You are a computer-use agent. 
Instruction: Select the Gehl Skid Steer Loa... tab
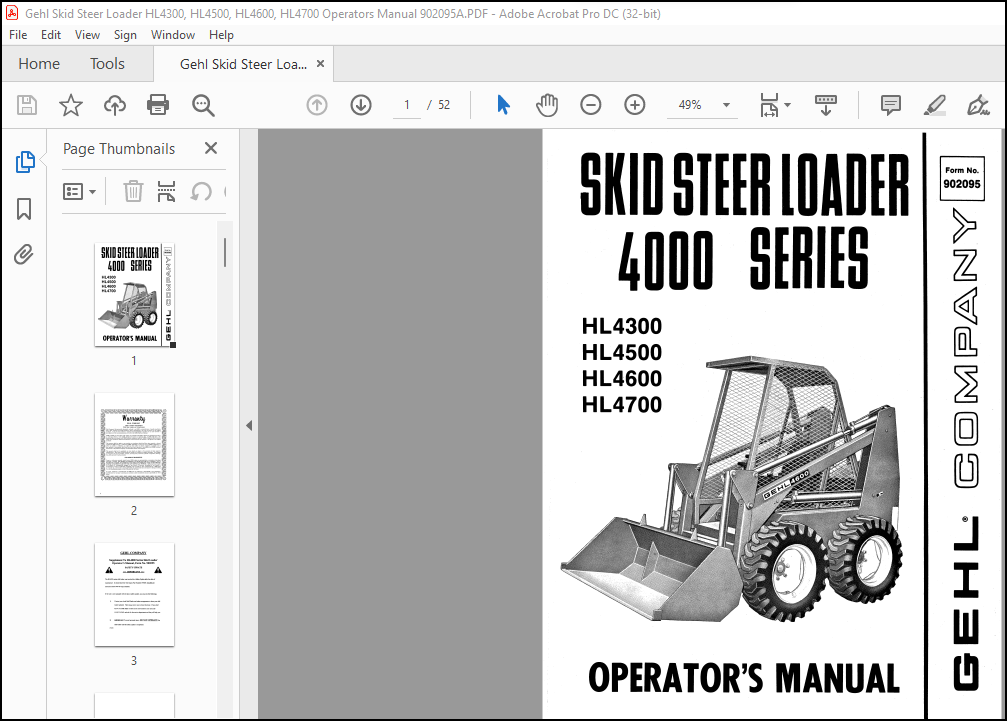pyautogui.click(x=243, y=64)
